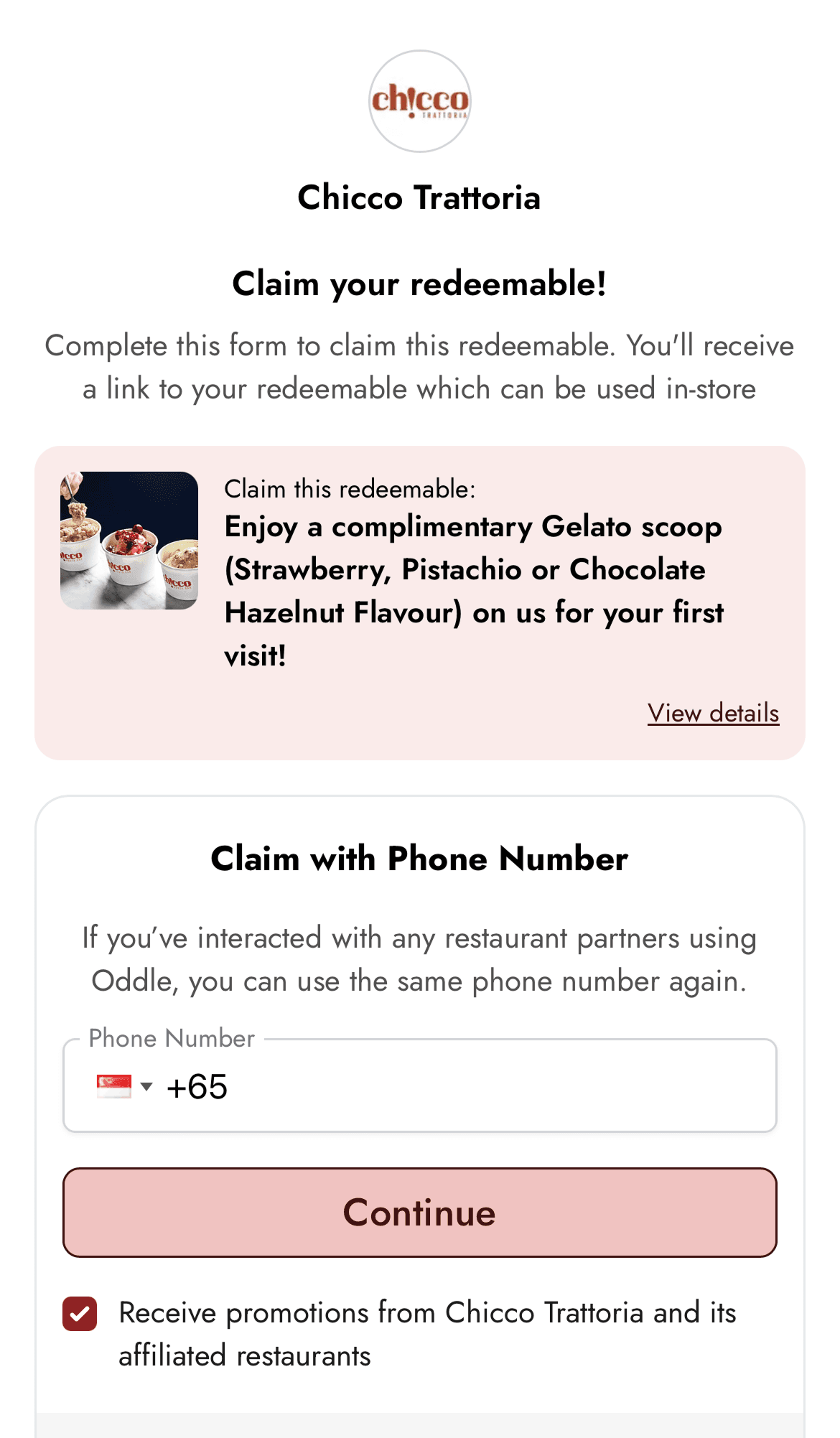
Task: Click the "Claim this redeemable:" label
Action: tap(350, 489)
